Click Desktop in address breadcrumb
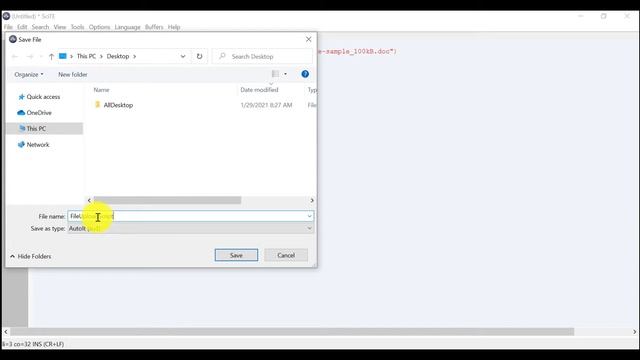 click(118, 56)
